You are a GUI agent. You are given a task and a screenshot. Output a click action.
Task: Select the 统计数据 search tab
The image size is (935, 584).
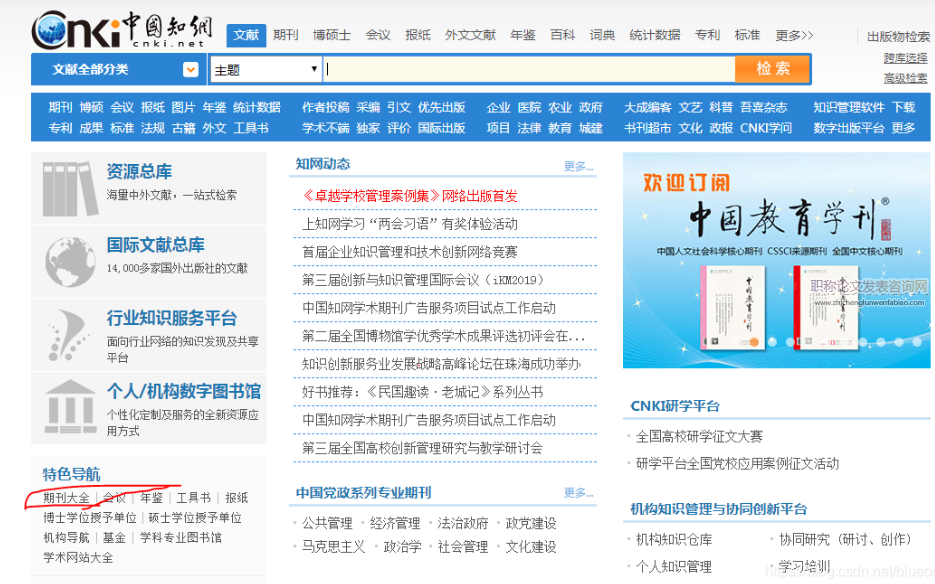pyautogui.click(x=655, y=35)
